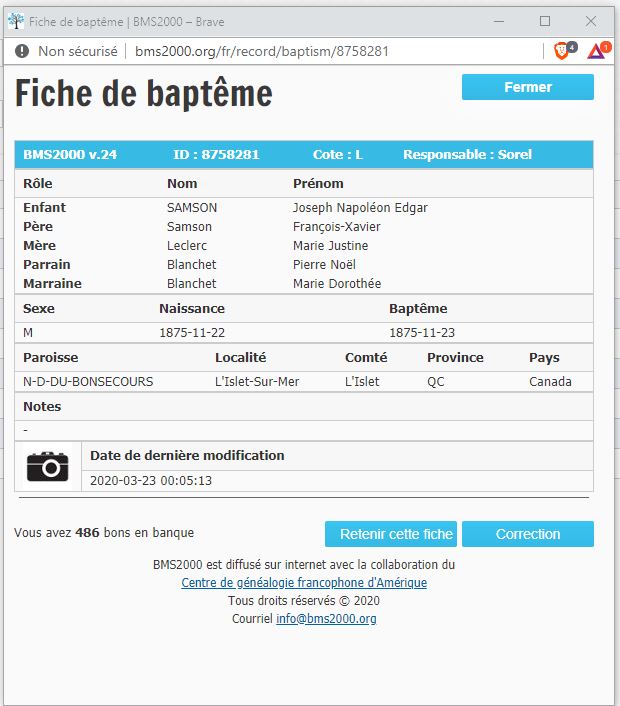The height and width of the screenshot is (706, 620).
Task: Click the info@bms2000.org email link
Action: [x=326, y=619]
